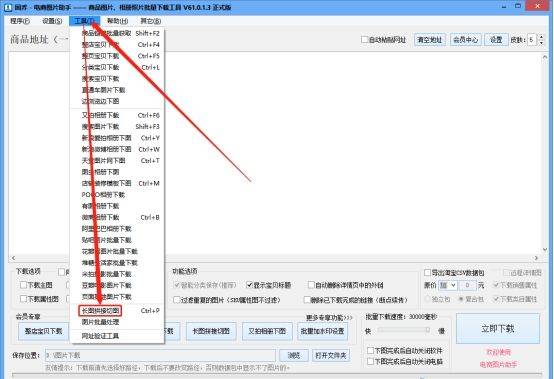Select 直通车图片下载 menu entry

coord(118,90)
